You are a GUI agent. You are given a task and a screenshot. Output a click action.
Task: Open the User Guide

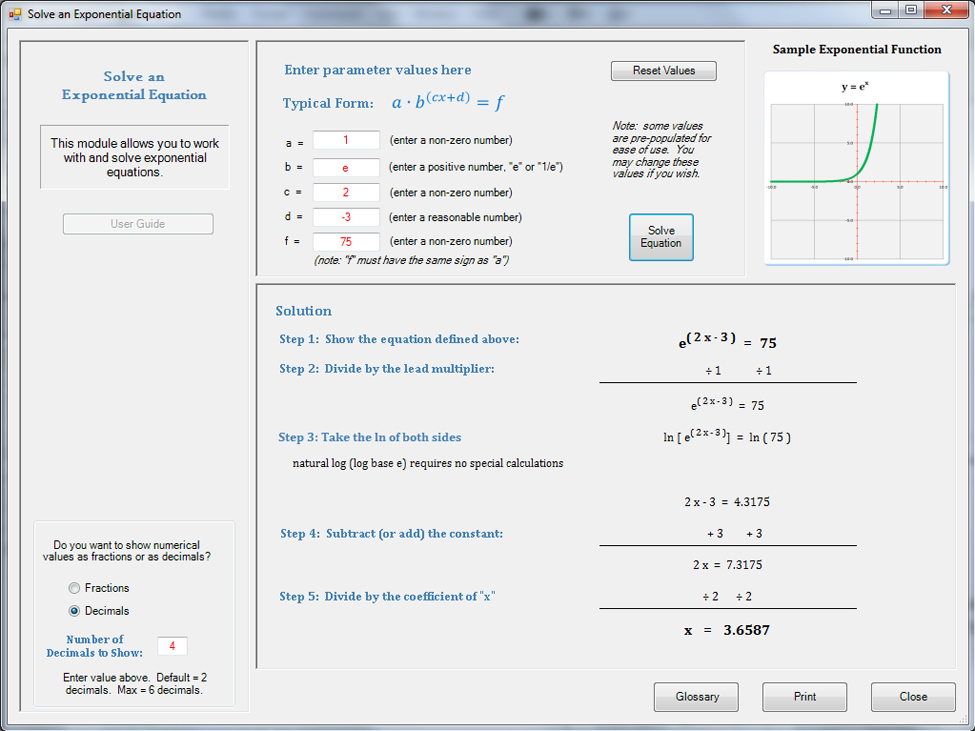(x=138, y=224)
